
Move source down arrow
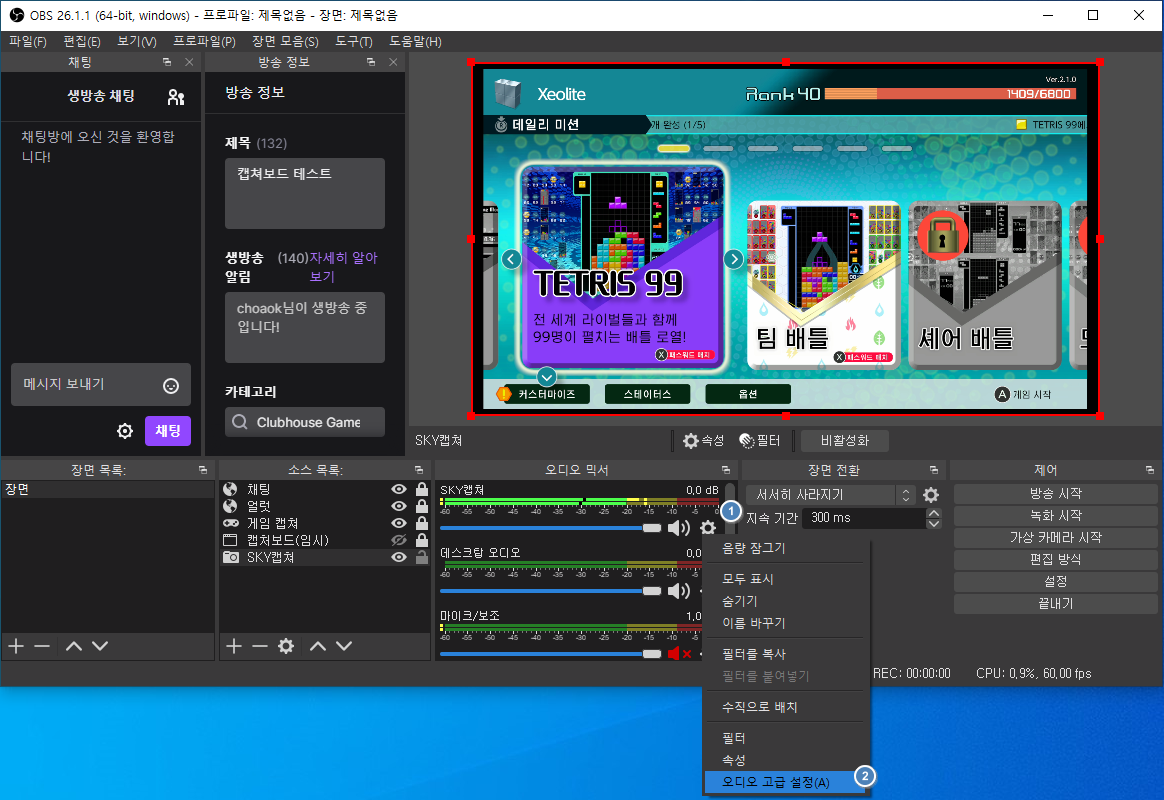click(344, 646)
